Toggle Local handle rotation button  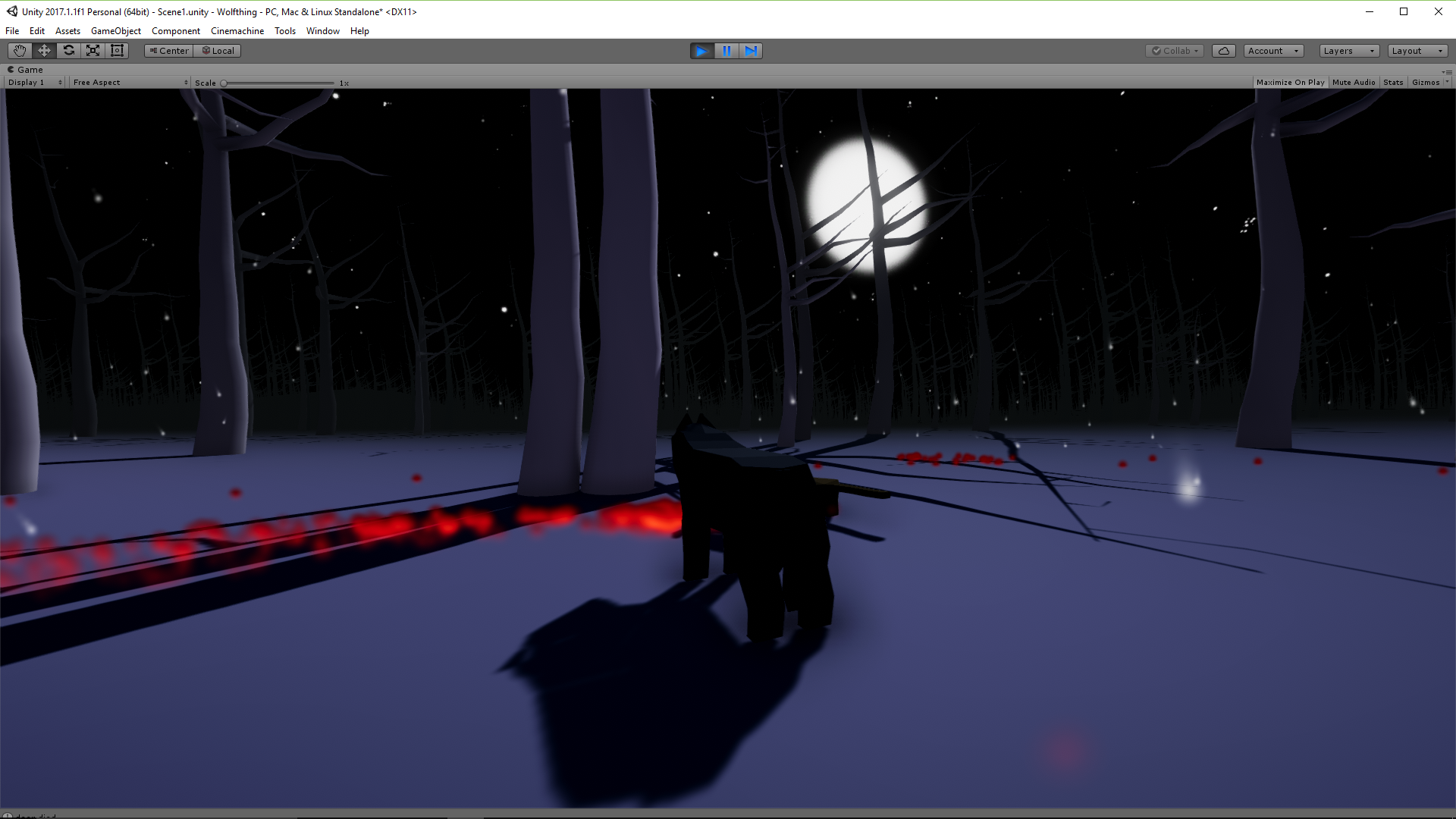218,51
